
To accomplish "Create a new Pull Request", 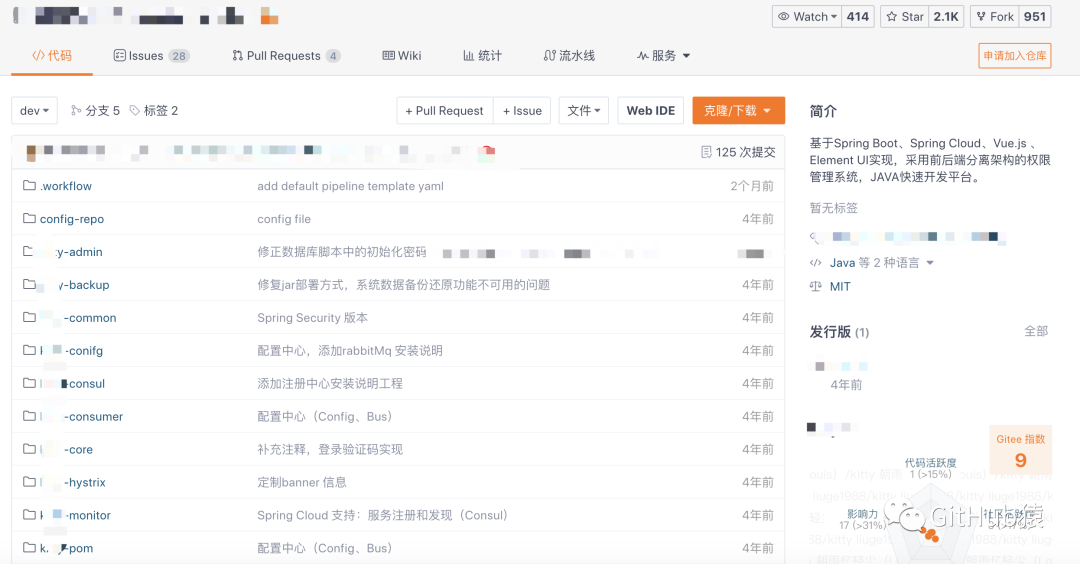I will (445, 110).
